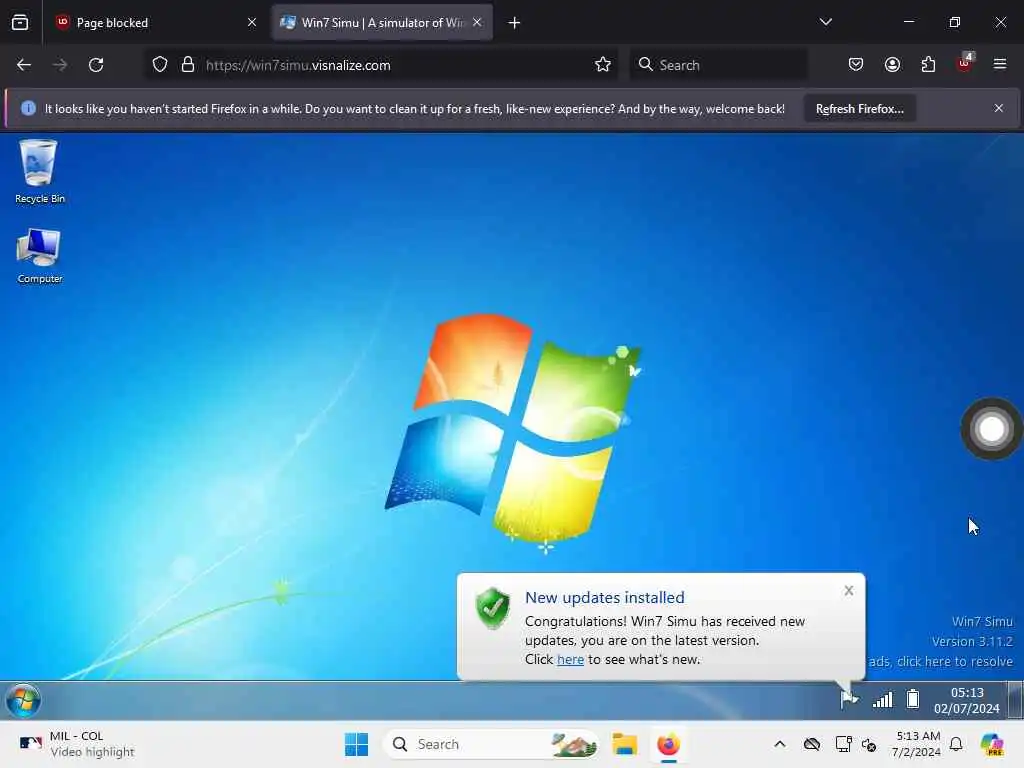Open the uBlock Origin toolbar icon

coord(965,63)
